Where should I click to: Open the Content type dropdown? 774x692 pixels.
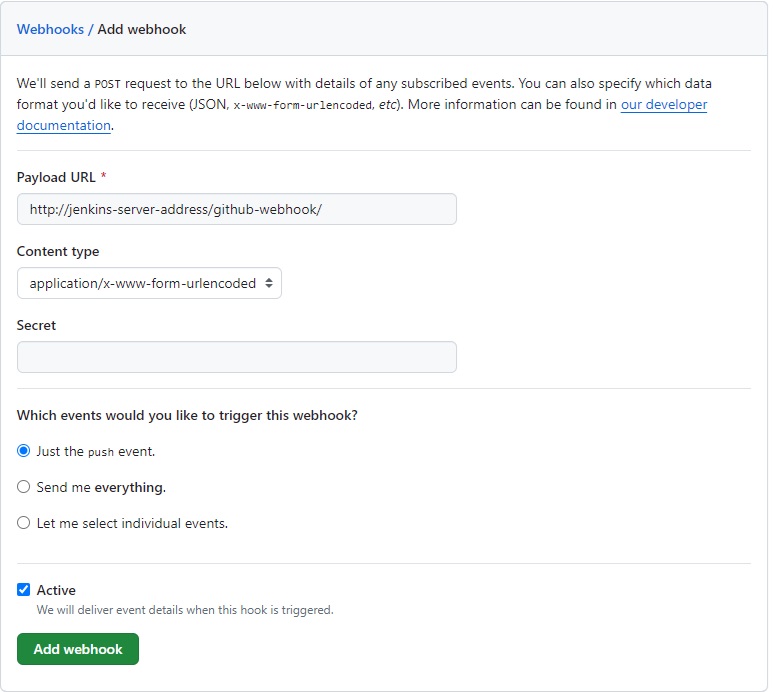149,283
